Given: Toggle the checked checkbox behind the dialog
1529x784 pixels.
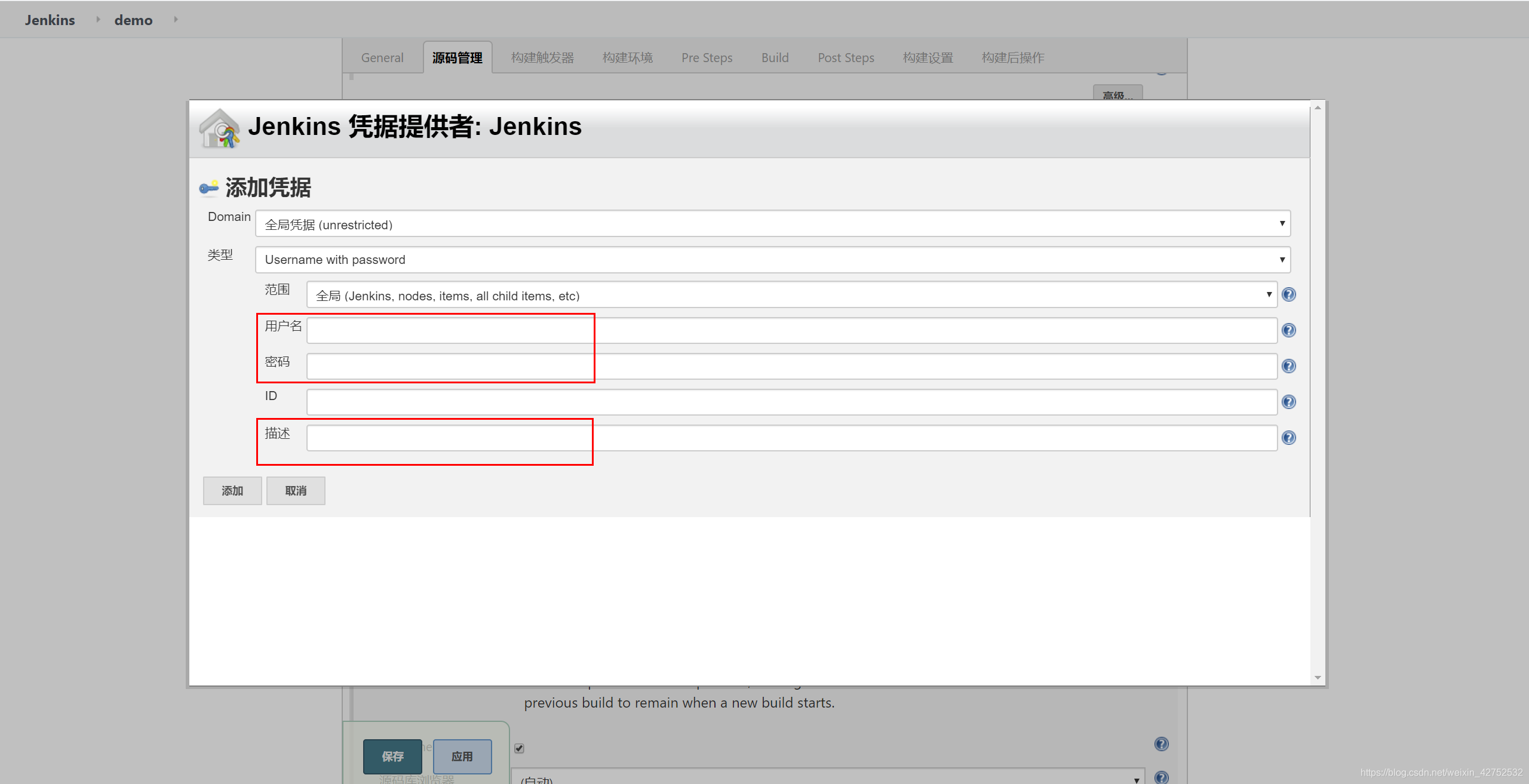Looking at the screenshot, I should pos(519,748).
